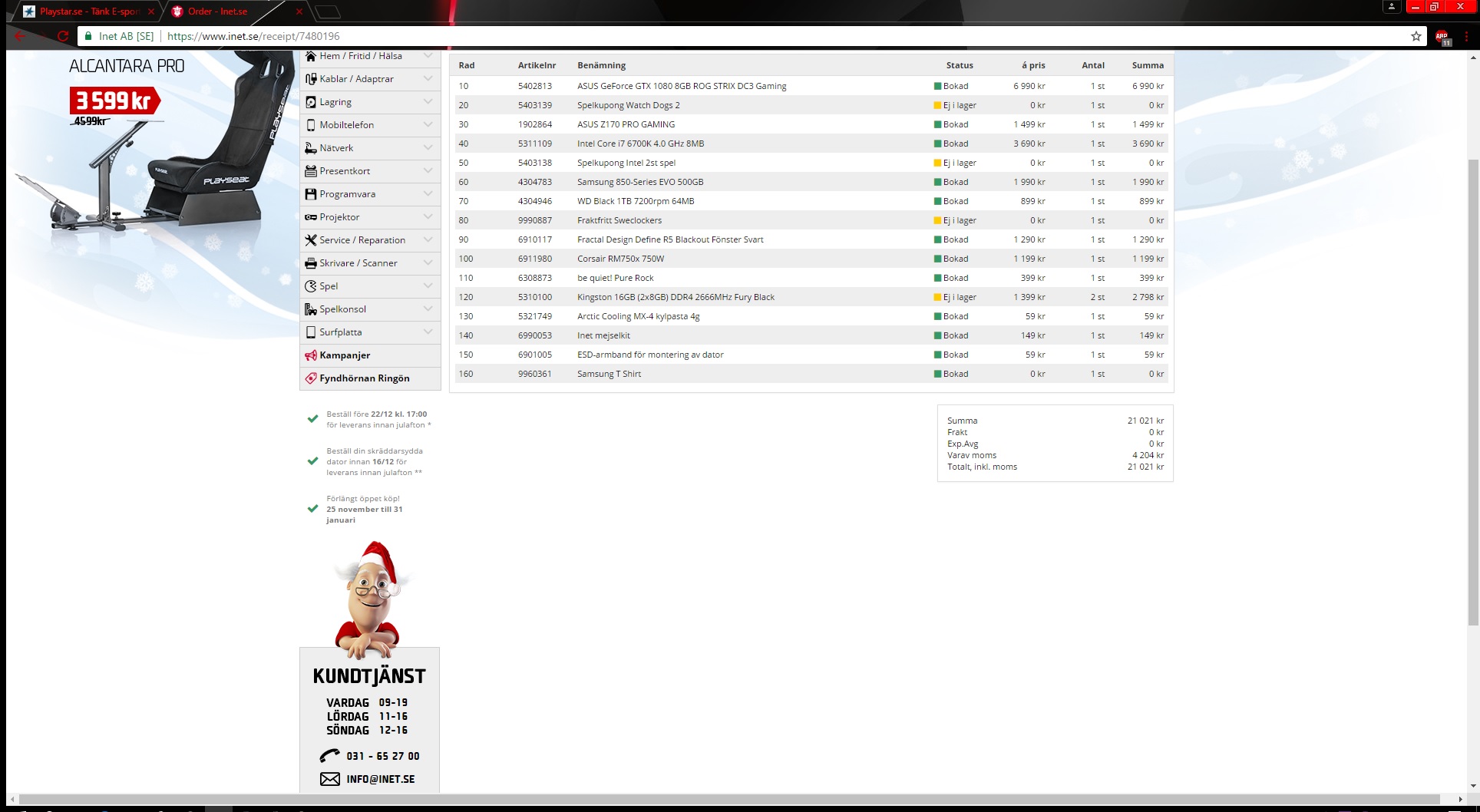
Task: Click the Corsair RM750x 750W item
Action: click(620, 259)
